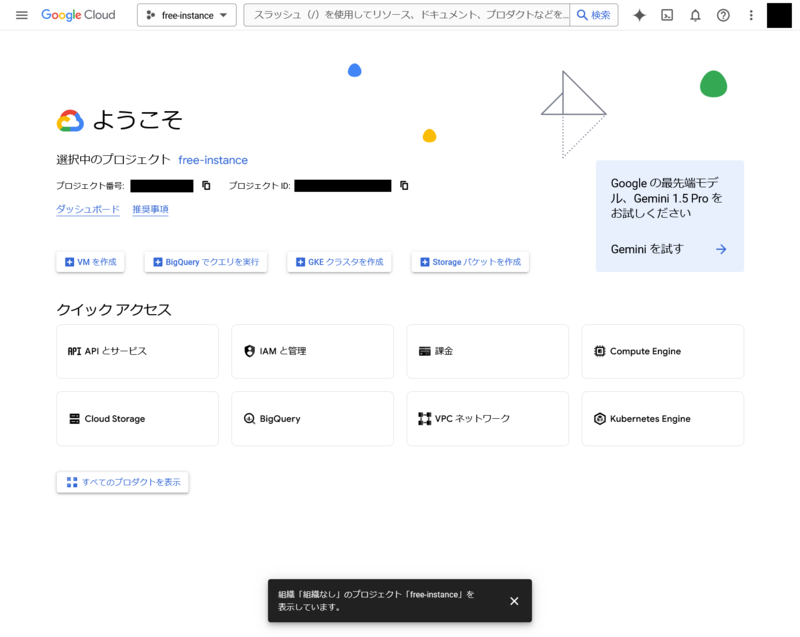
Task: Click the toast message text
Action: [376, 601]
